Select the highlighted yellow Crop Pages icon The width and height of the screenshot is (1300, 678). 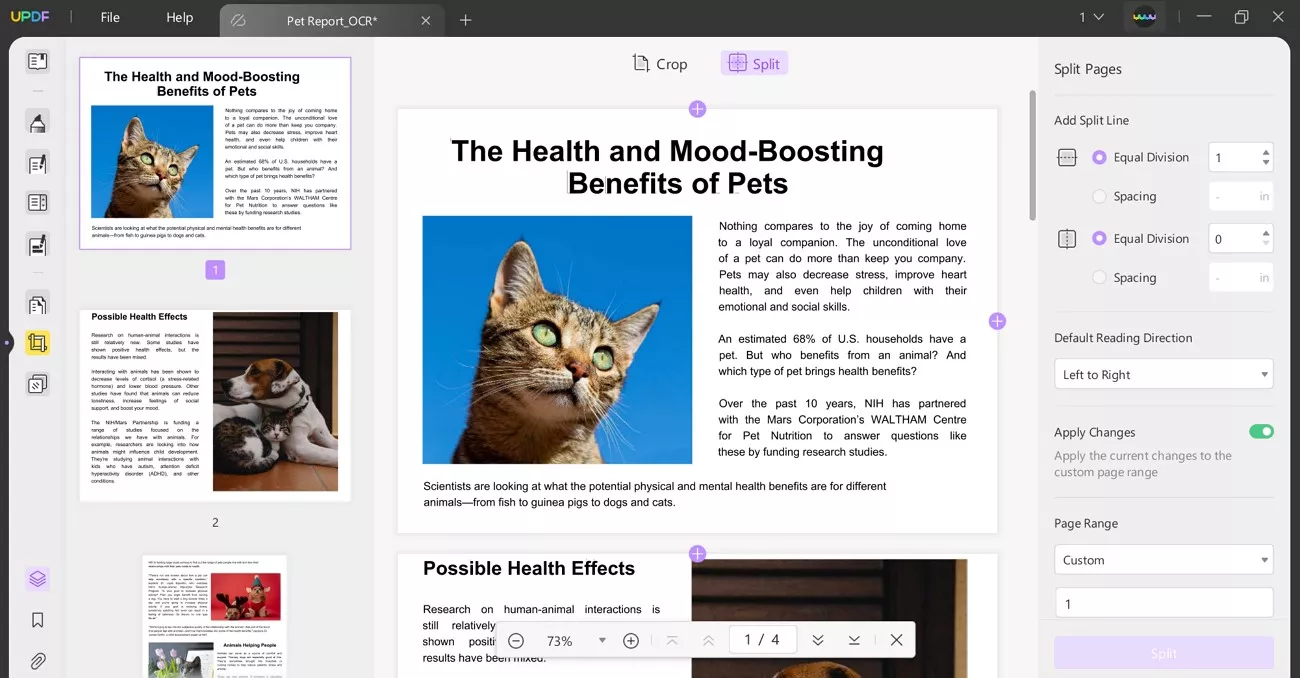[37, 344]
